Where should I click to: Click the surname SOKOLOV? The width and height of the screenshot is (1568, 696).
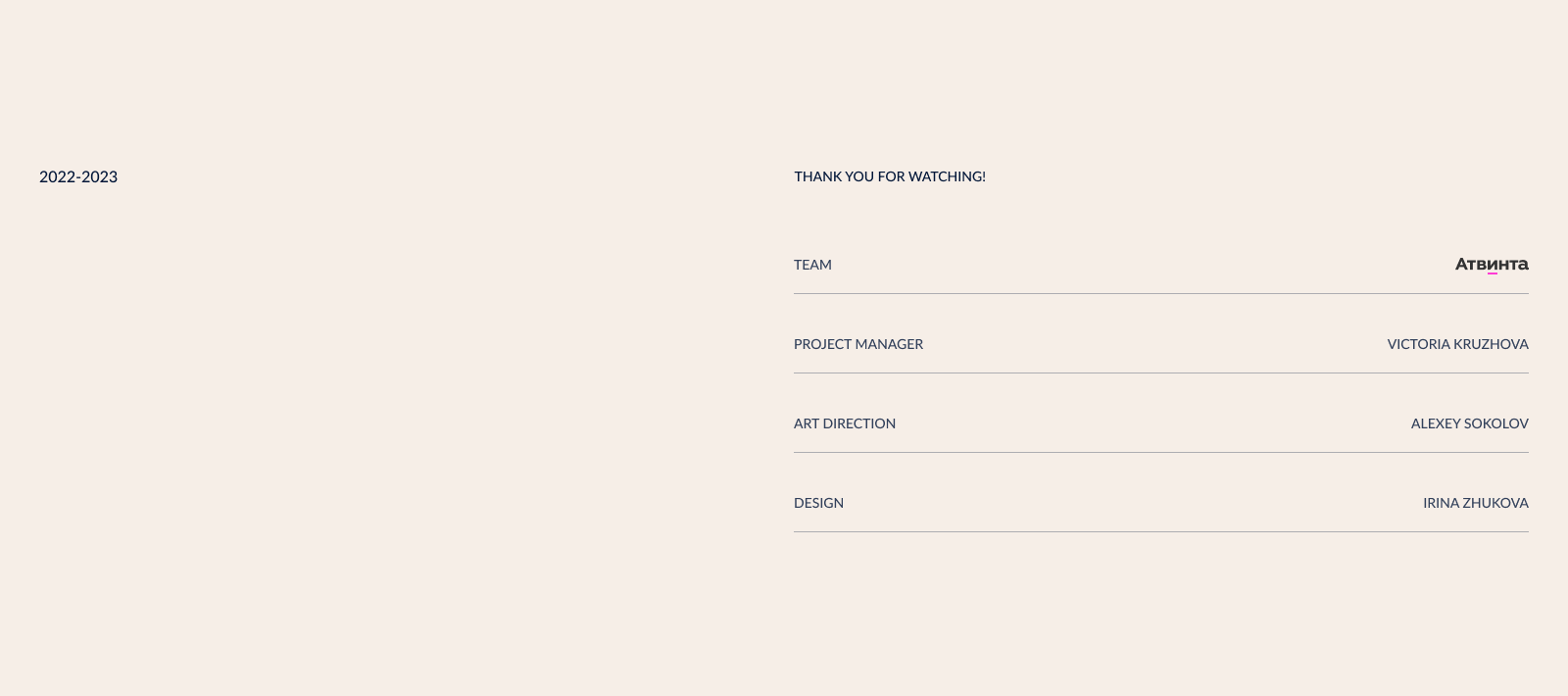pyautogui.click(x=1495, y=424)
